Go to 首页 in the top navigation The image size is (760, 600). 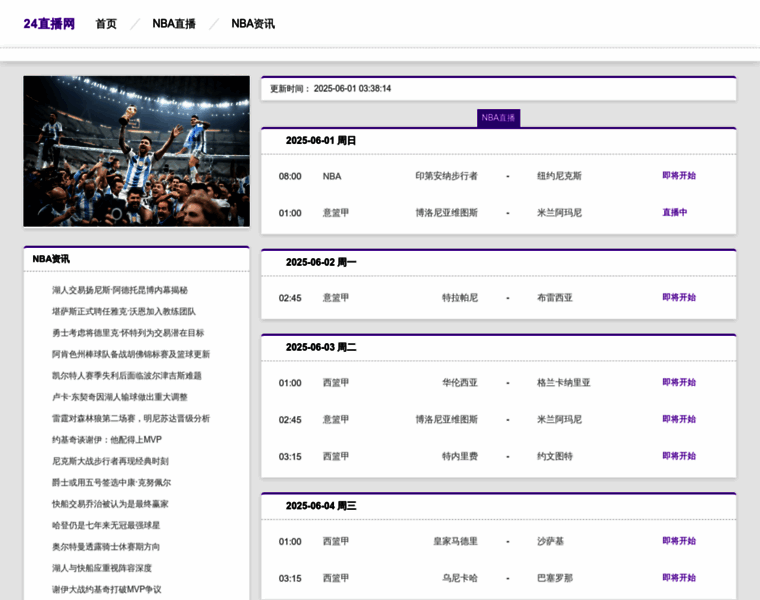106,24
